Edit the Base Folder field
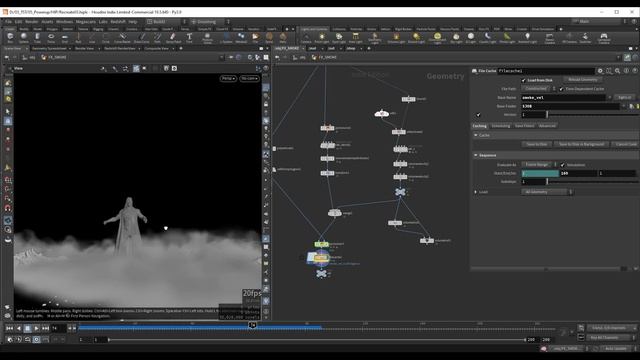The height and width of the screenshot is (360, 640). 571,106
